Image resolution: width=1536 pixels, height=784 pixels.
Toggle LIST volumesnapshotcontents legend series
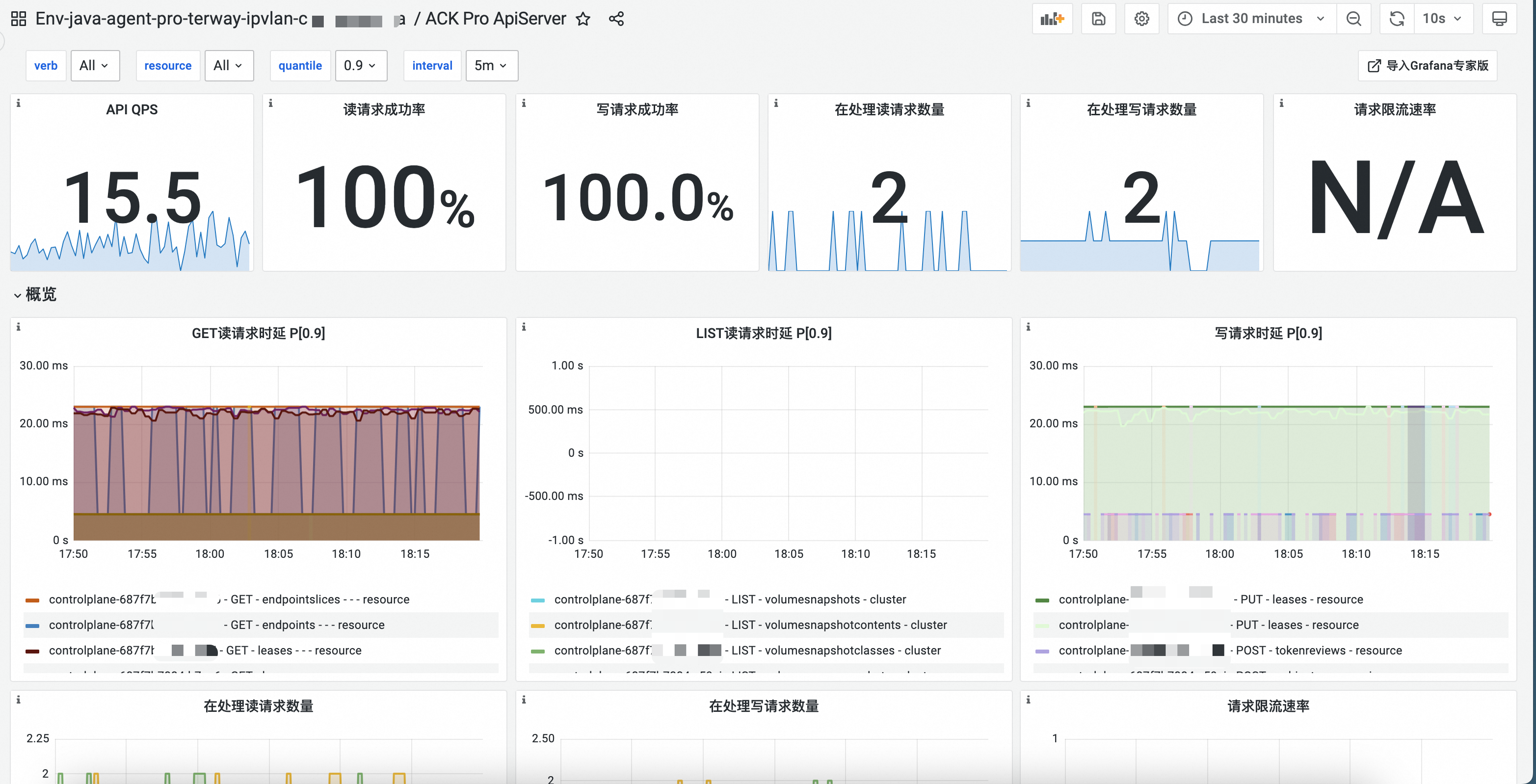[x=750, y=625]
